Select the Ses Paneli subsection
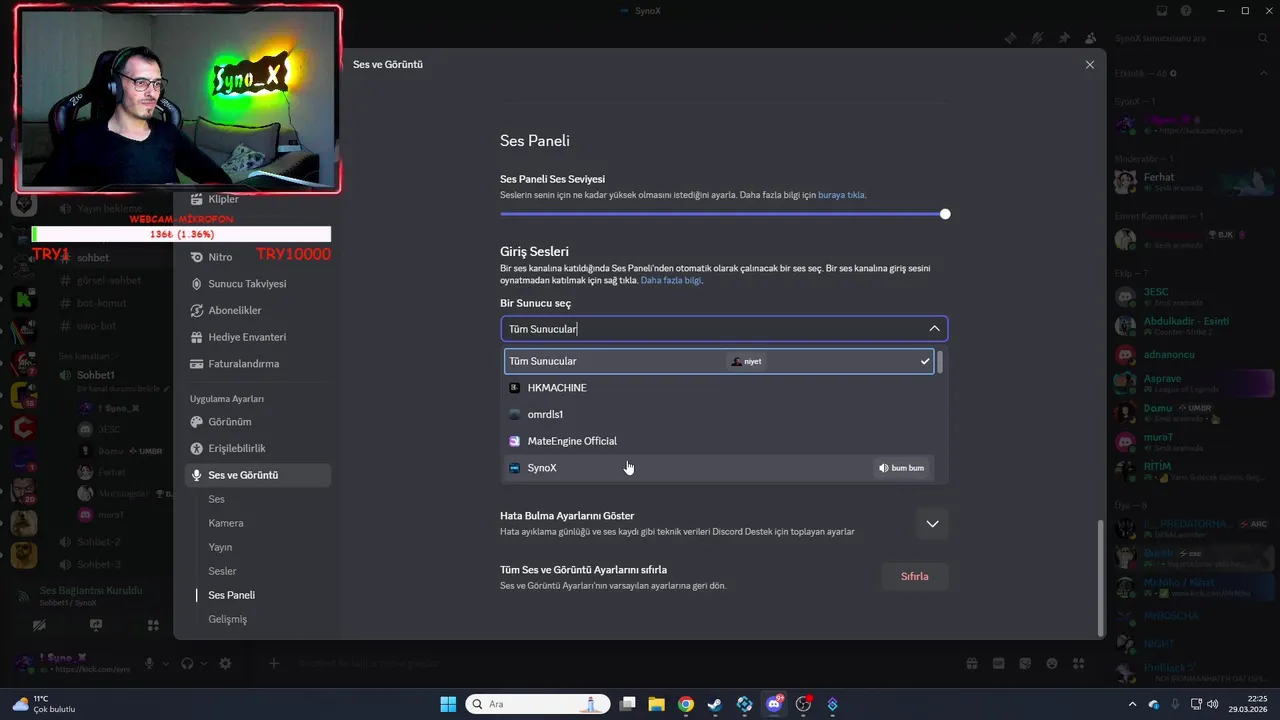This screenshot has height=720, width=1280. 231,595
